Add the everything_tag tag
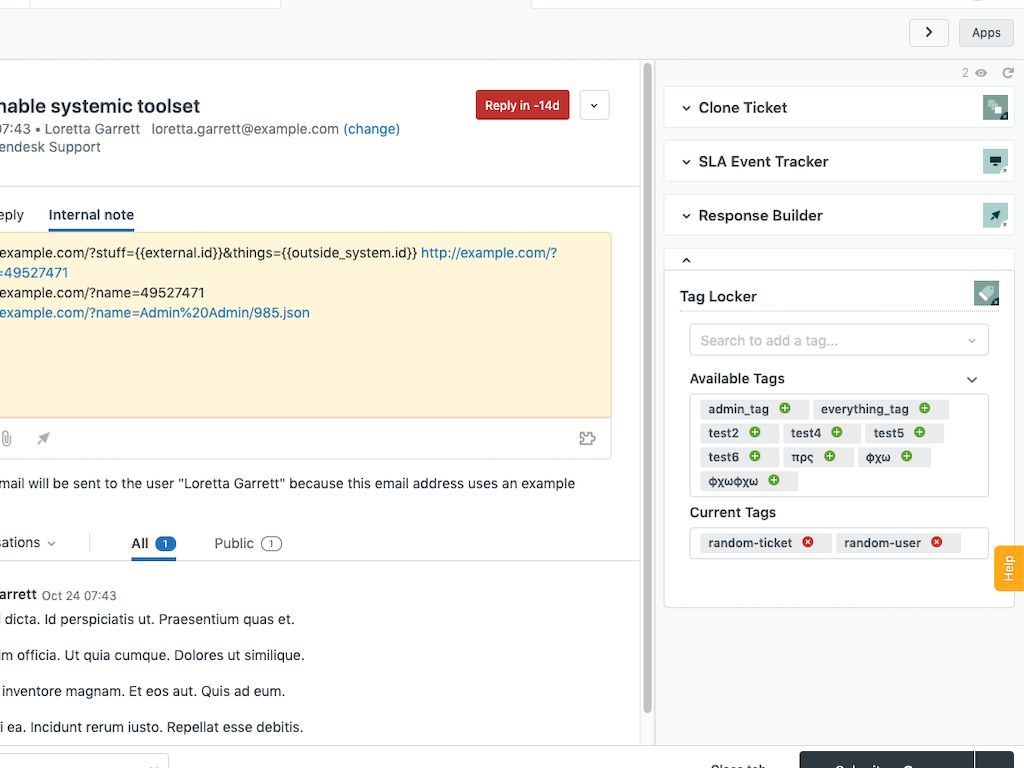This screenshot has width=1024, height=768. [925, 408]
